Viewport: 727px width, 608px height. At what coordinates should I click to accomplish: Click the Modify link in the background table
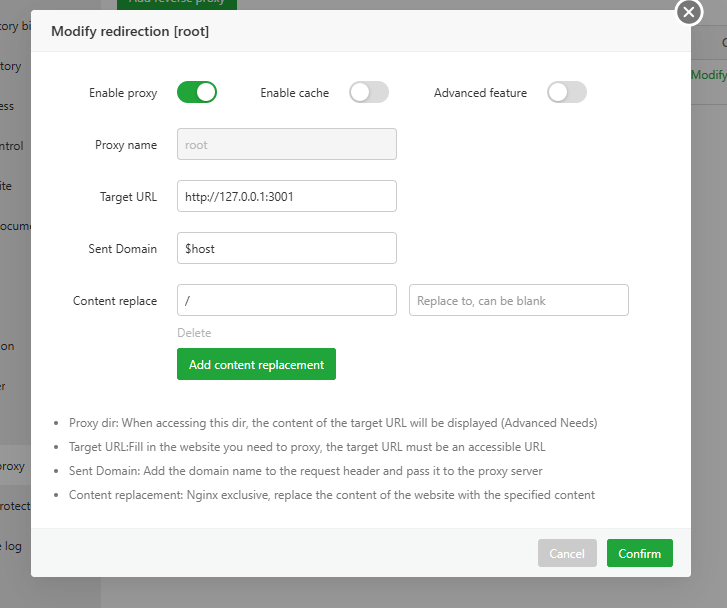[709, 75]
